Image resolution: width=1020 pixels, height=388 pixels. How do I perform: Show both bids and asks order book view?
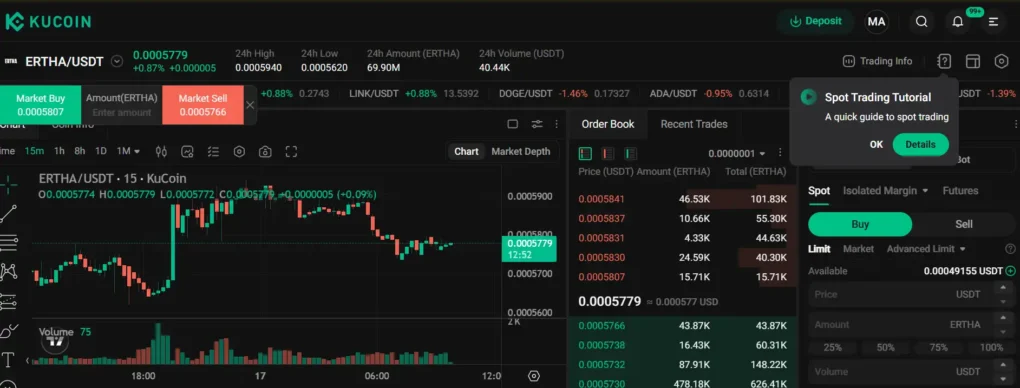pos(585,154)
